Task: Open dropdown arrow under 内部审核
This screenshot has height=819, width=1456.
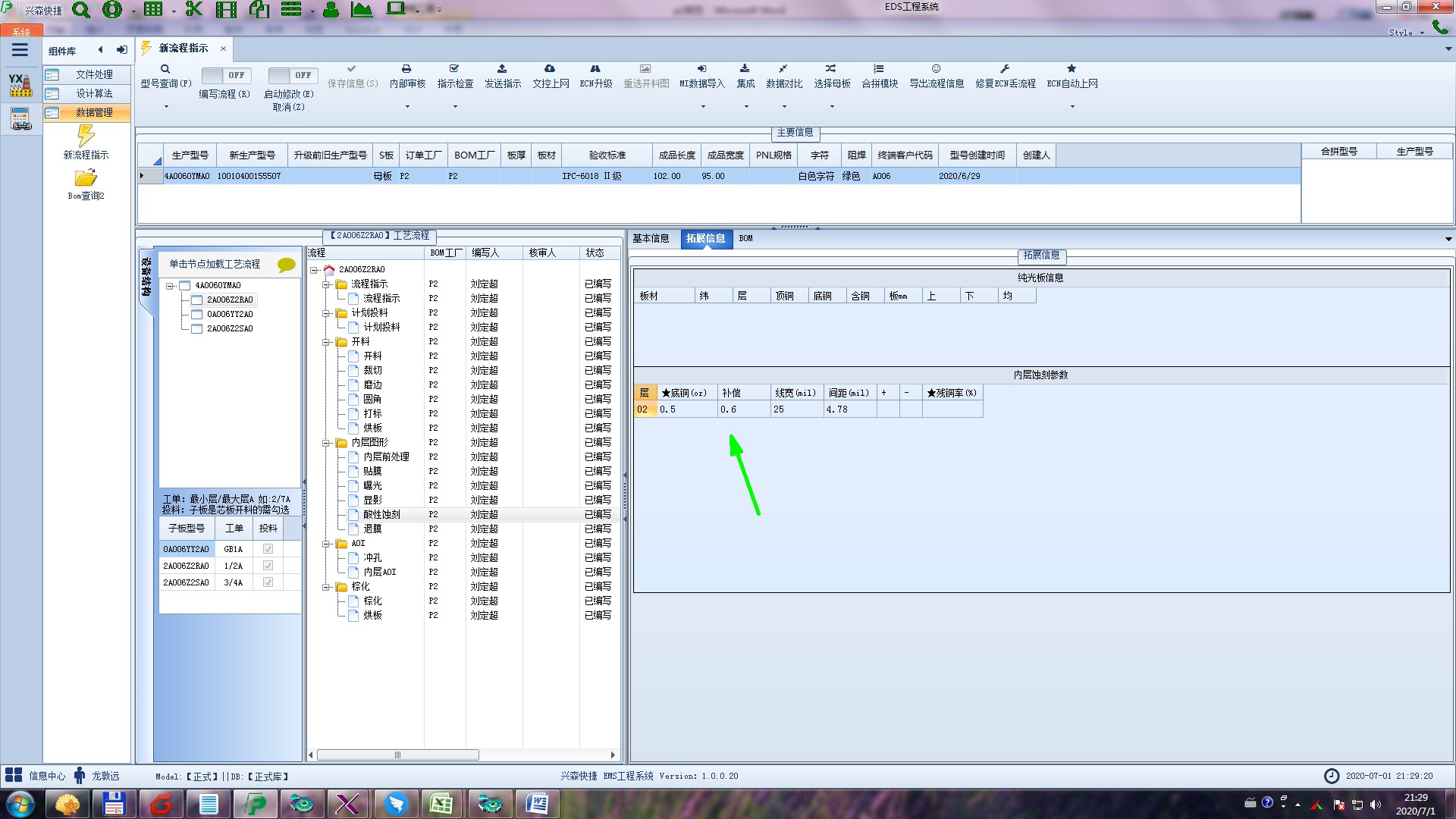Action: (x=407, y=107)
